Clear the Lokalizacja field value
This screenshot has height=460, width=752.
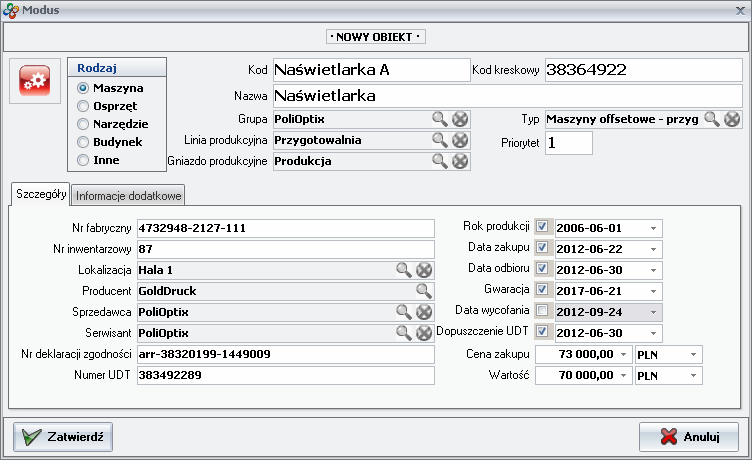pos(424,270)
